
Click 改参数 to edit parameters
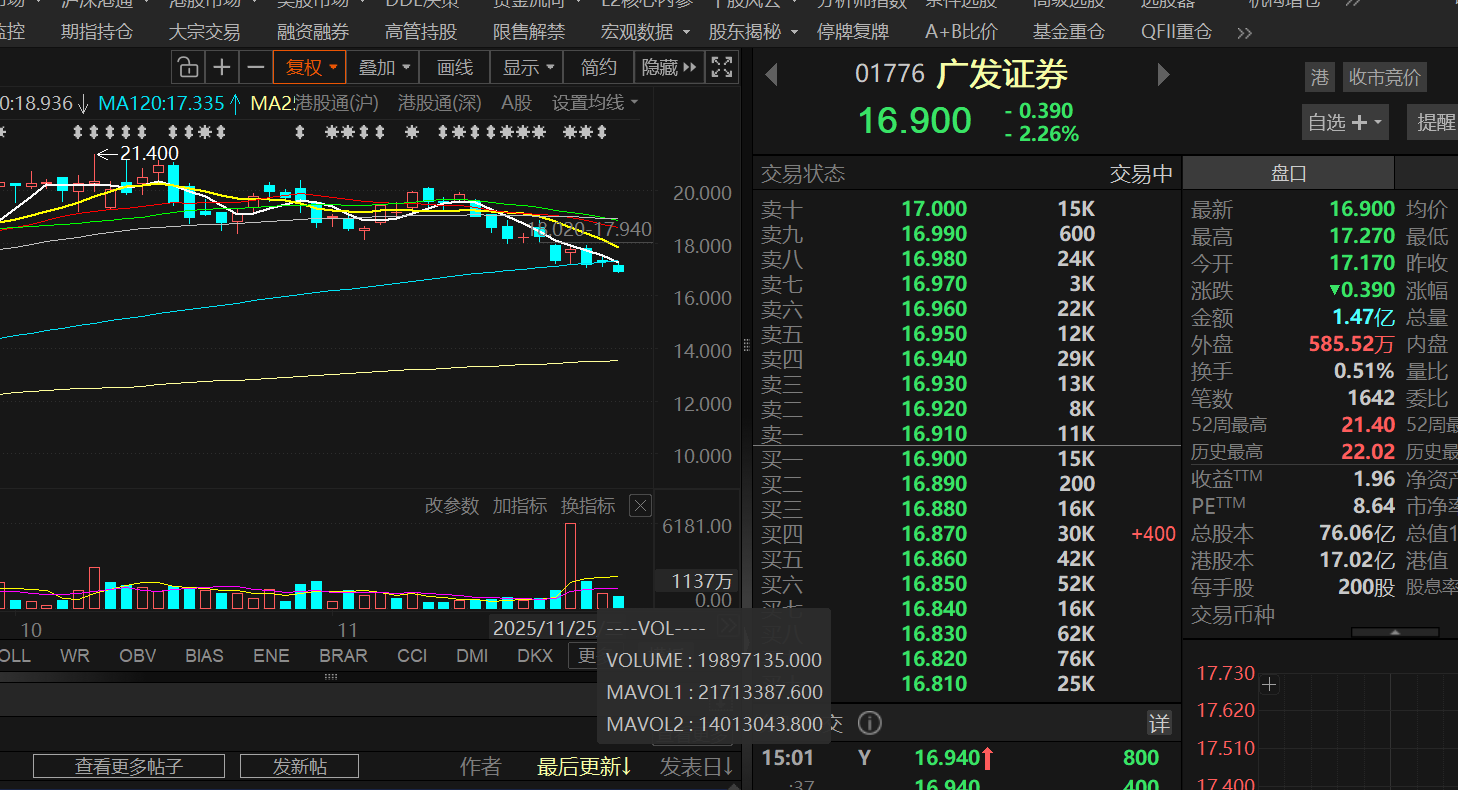pyautogui.click(x=452, y=506)
